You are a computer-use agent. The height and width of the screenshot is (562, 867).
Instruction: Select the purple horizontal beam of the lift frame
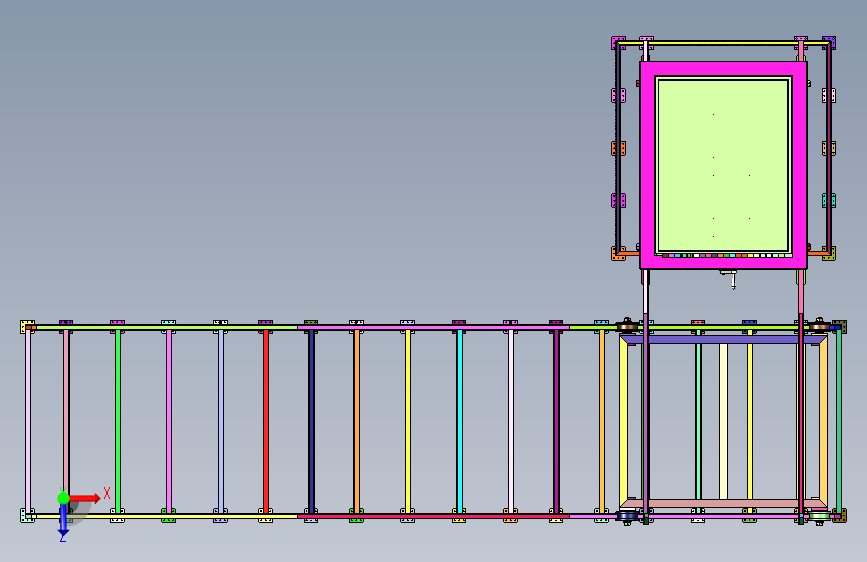tap(723, 340)
